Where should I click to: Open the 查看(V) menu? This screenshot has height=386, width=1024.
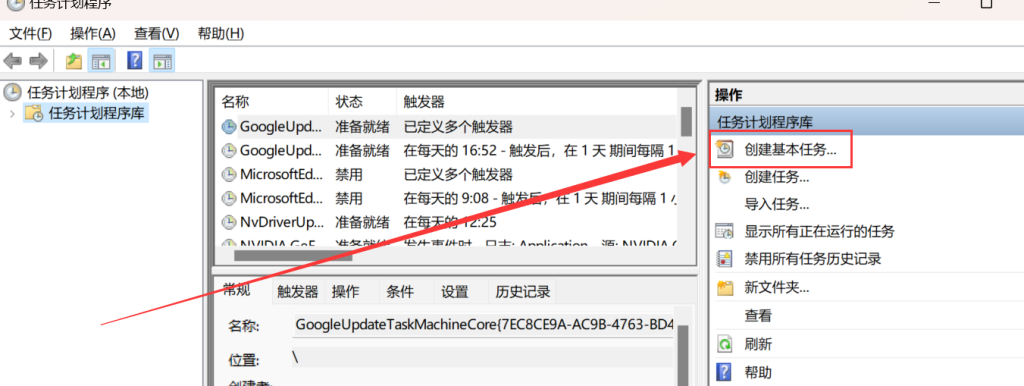coord(156,33)
